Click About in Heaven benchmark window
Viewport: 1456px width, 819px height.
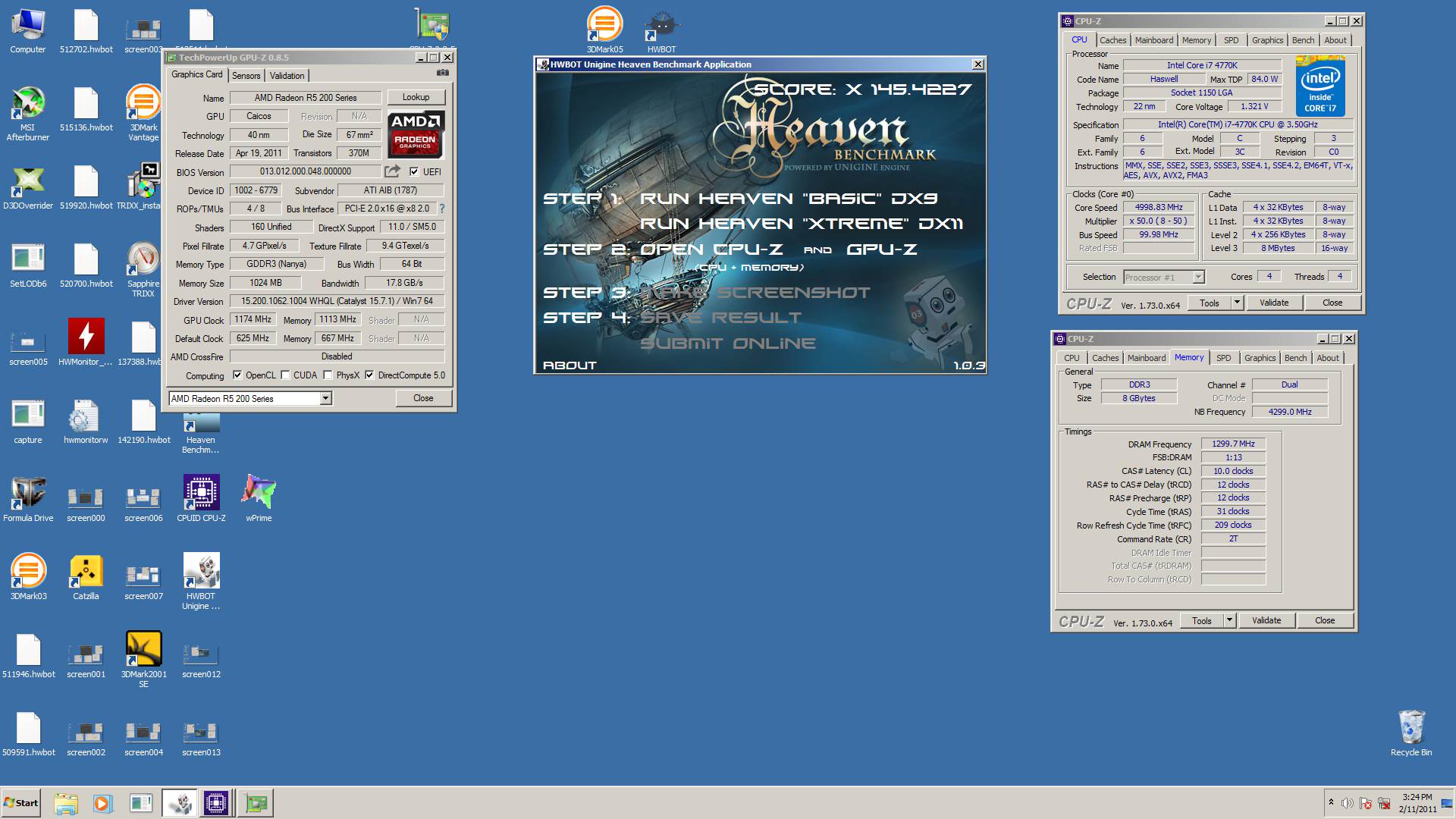click(570, 366)
